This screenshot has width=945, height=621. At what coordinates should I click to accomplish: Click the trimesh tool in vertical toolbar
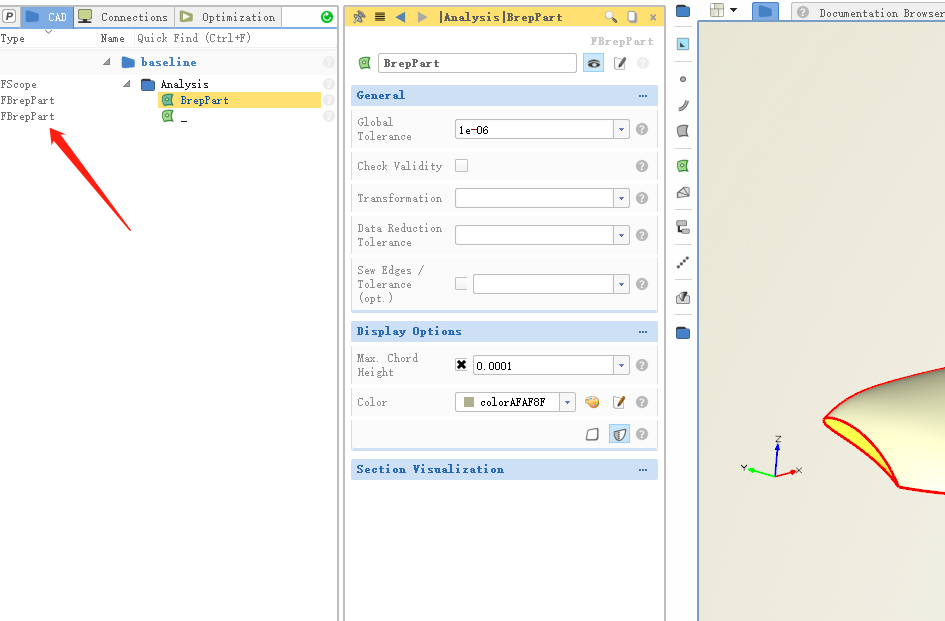683,192
